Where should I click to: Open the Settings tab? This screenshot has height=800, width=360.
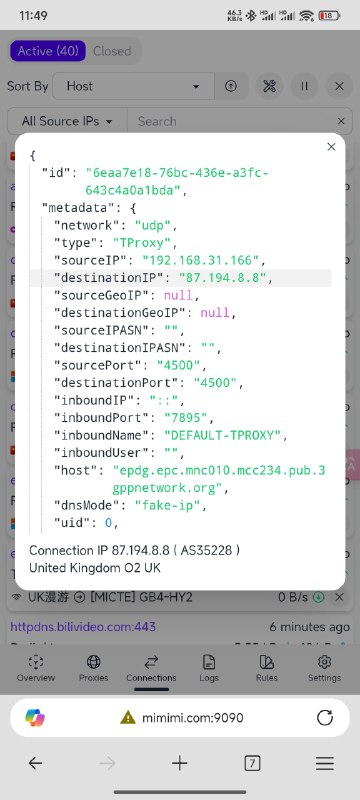(x=324, y=668)
